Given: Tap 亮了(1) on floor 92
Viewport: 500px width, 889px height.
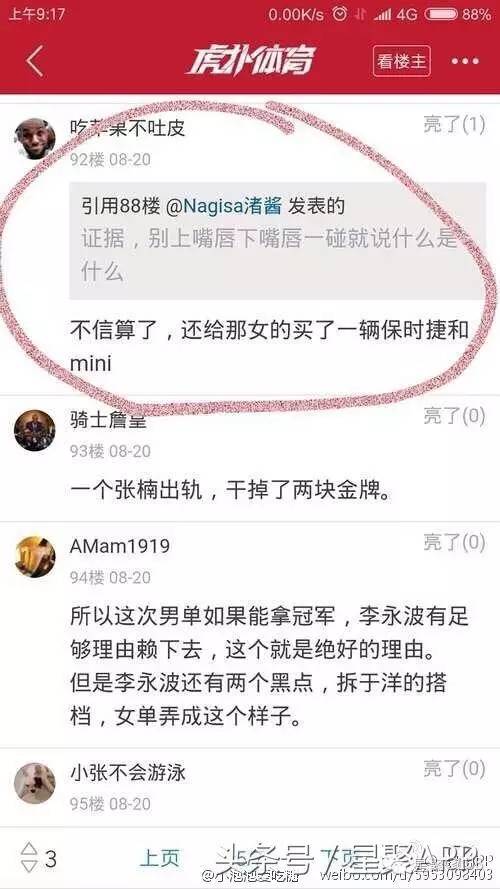Looking at the screenshot, I should coord(454,125).
